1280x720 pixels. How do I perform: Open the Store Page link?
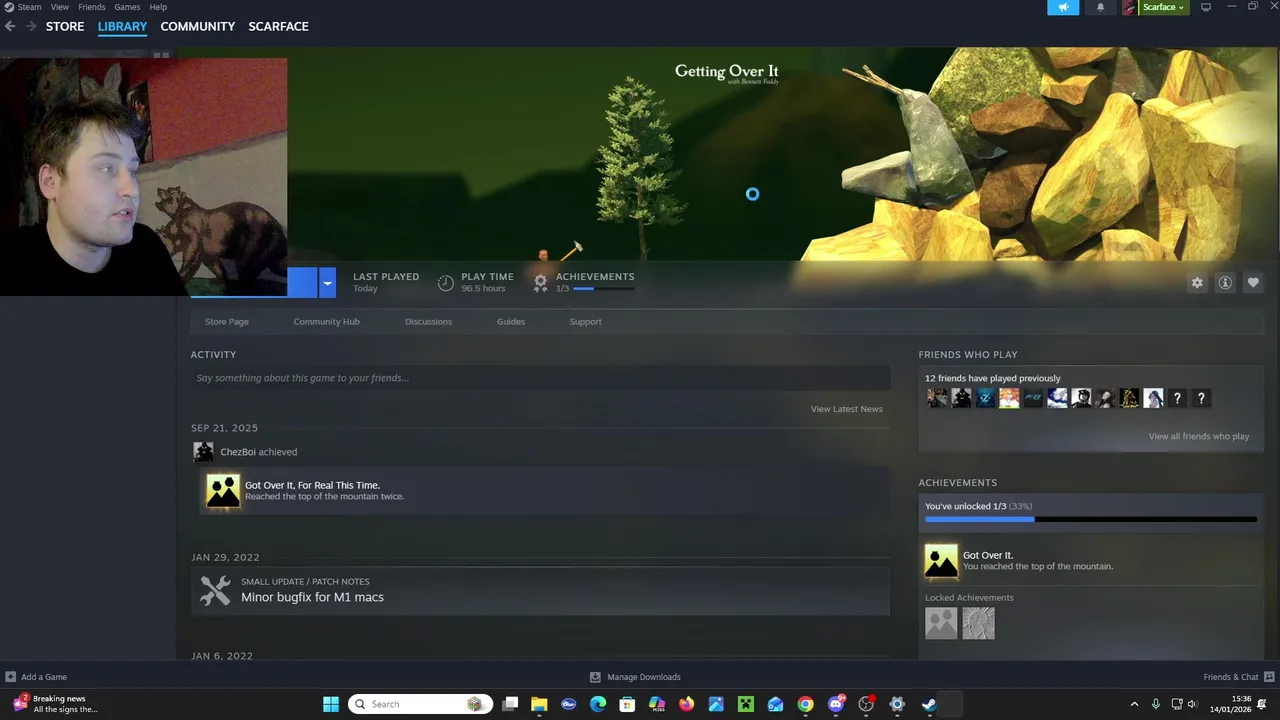click(x=227, y=321)
